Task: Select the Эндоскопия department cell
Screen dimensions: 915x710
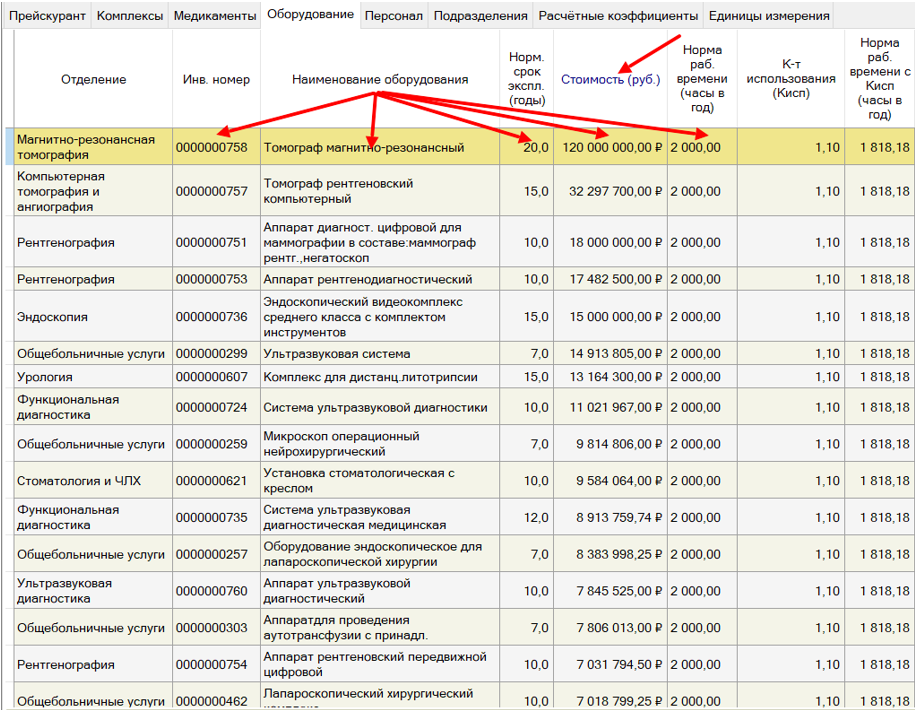Action: tap(52, 317)
